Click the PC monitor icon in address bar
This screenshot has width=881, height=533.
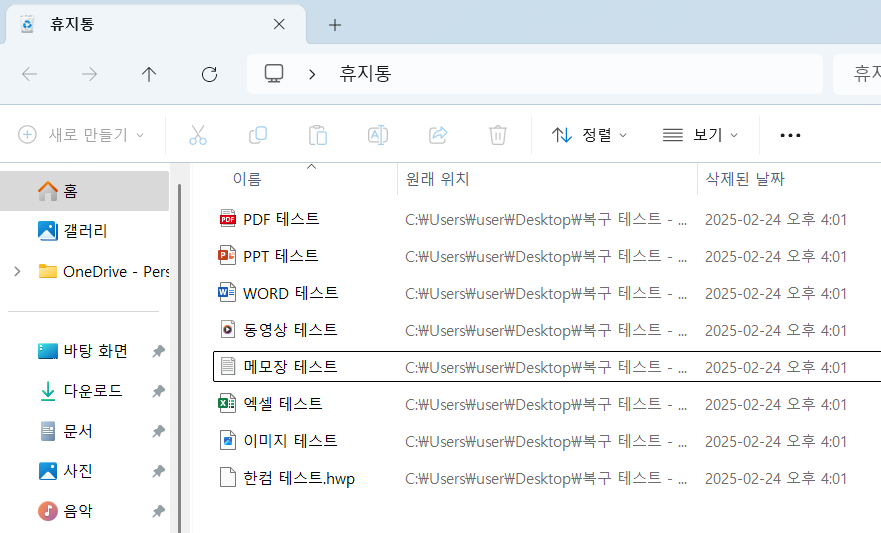click(274, 74)
